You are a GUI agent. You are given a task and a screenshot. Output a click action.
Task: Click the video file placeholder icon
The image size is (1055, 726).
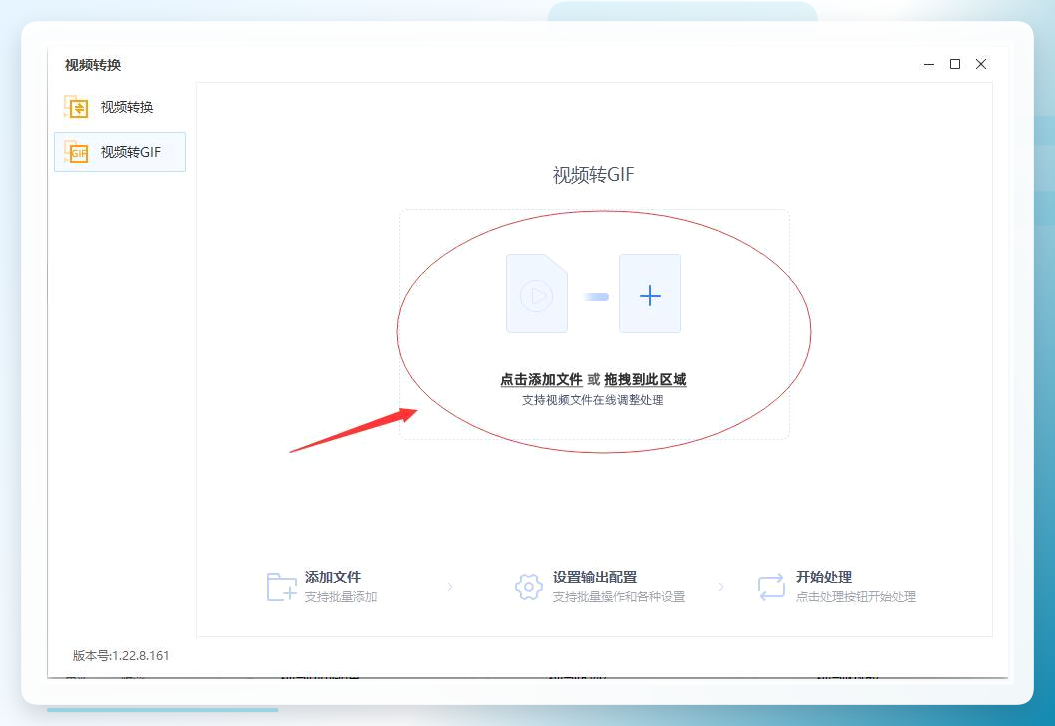tap(537, 293)
